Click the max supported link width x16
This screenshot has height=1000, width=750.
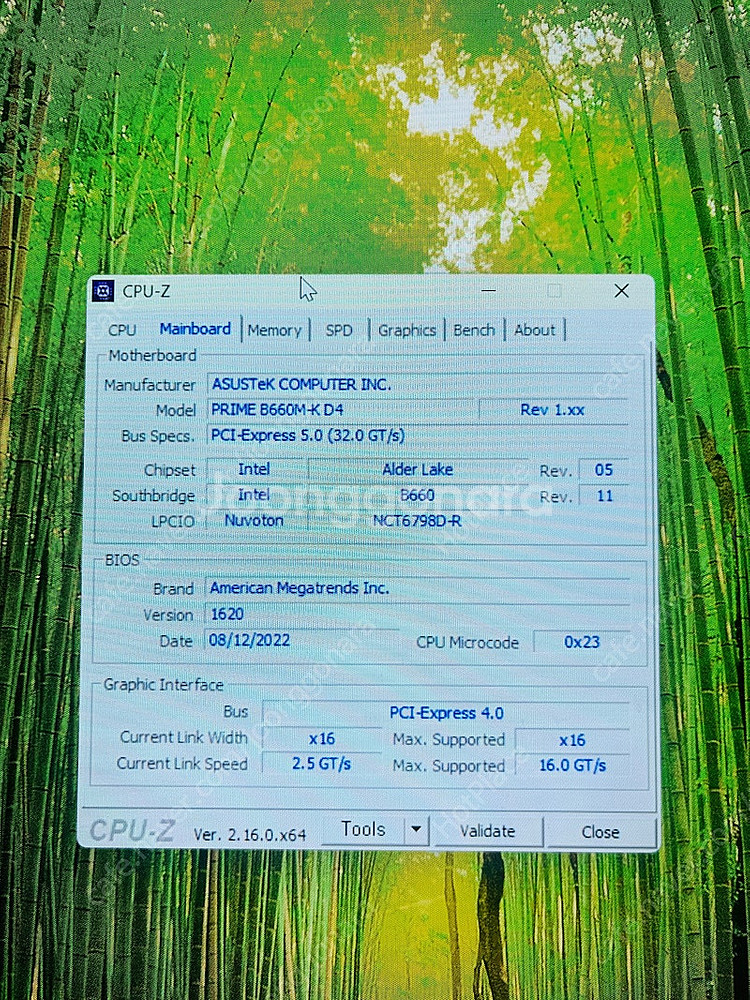tap(572, 740)
